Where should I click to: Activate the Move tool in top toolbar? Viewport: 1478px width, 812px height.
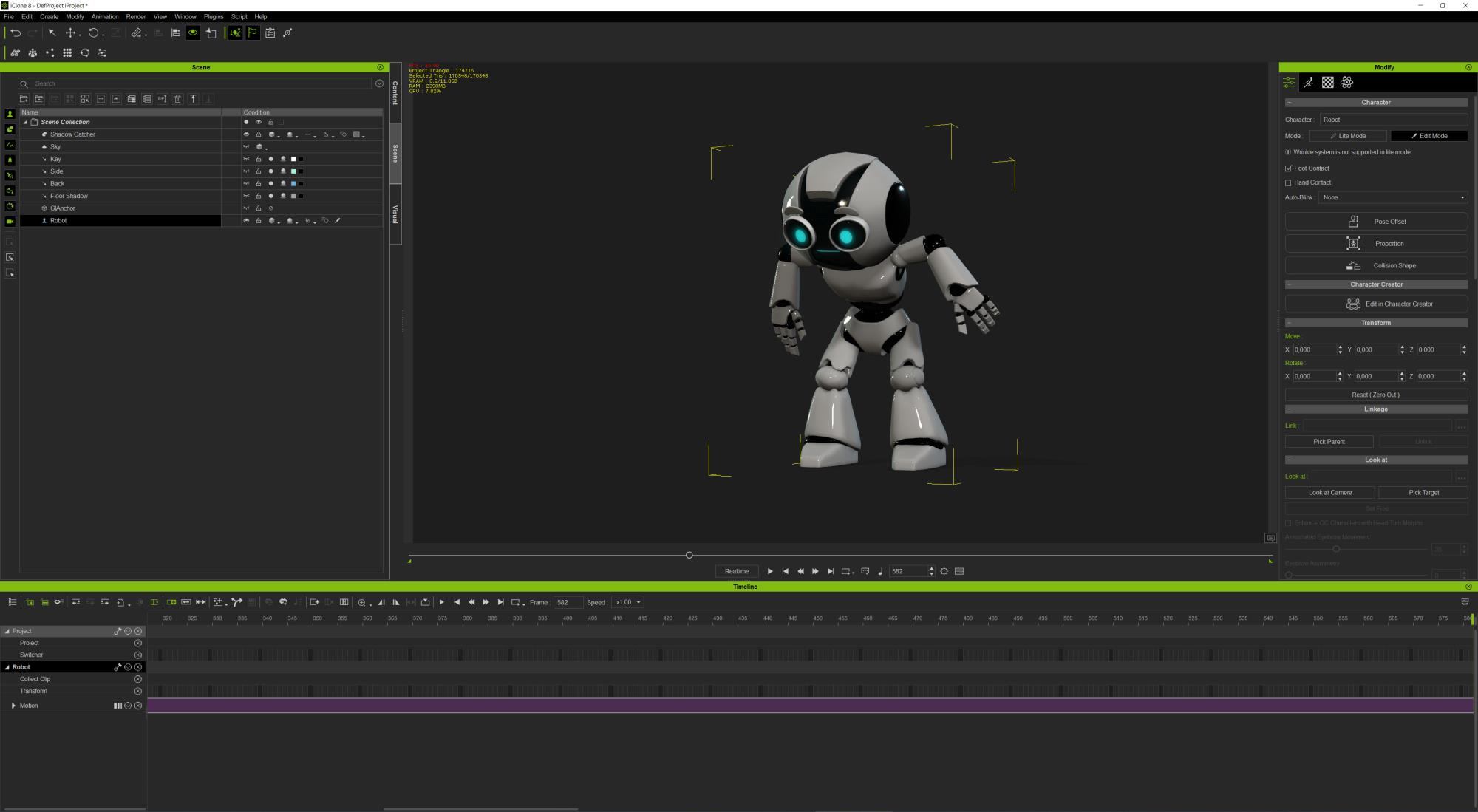[x=70, y=33]
